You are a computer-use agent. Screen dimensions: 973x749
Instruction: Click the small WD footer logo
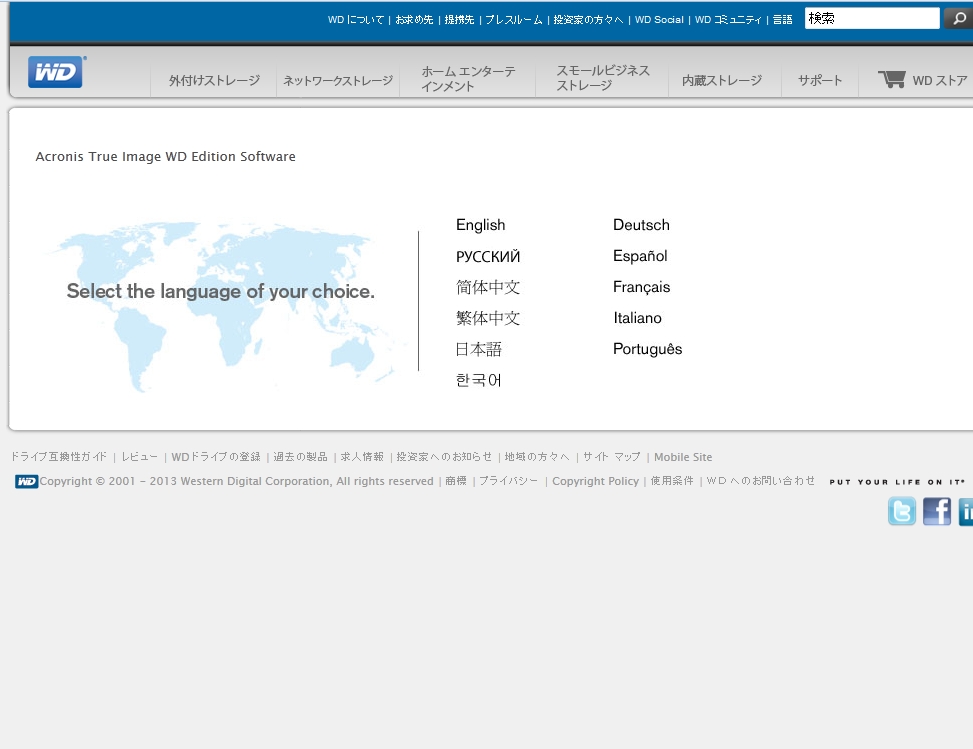pos(26,482)
